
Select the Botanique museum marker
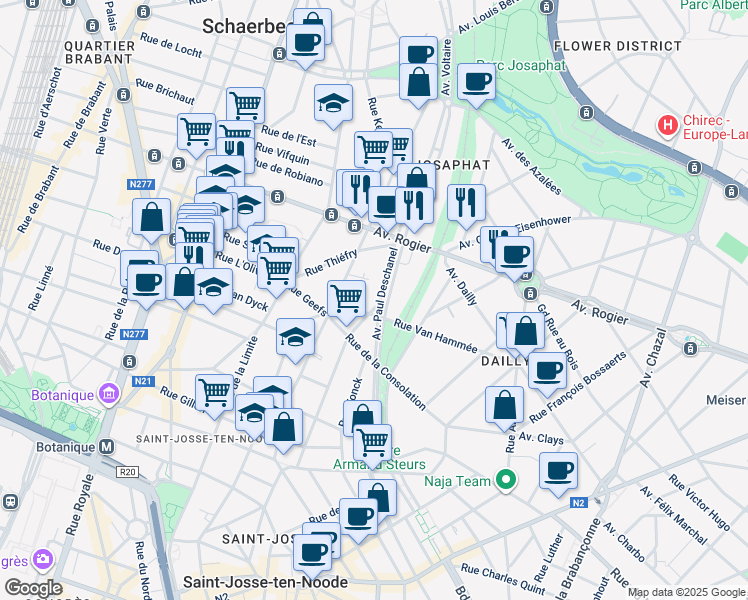pos(109,395)
